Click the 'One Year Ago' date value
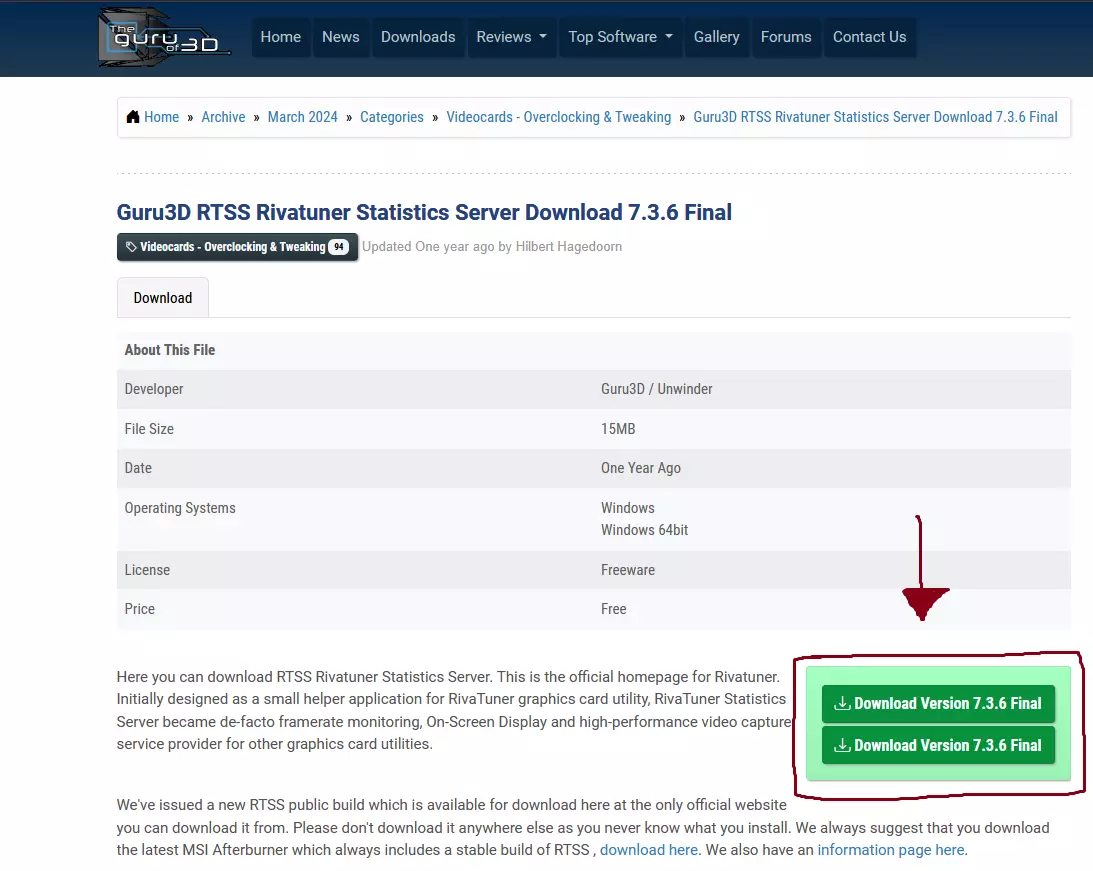Screen dimensions: 1093x871 pos(641,468)
